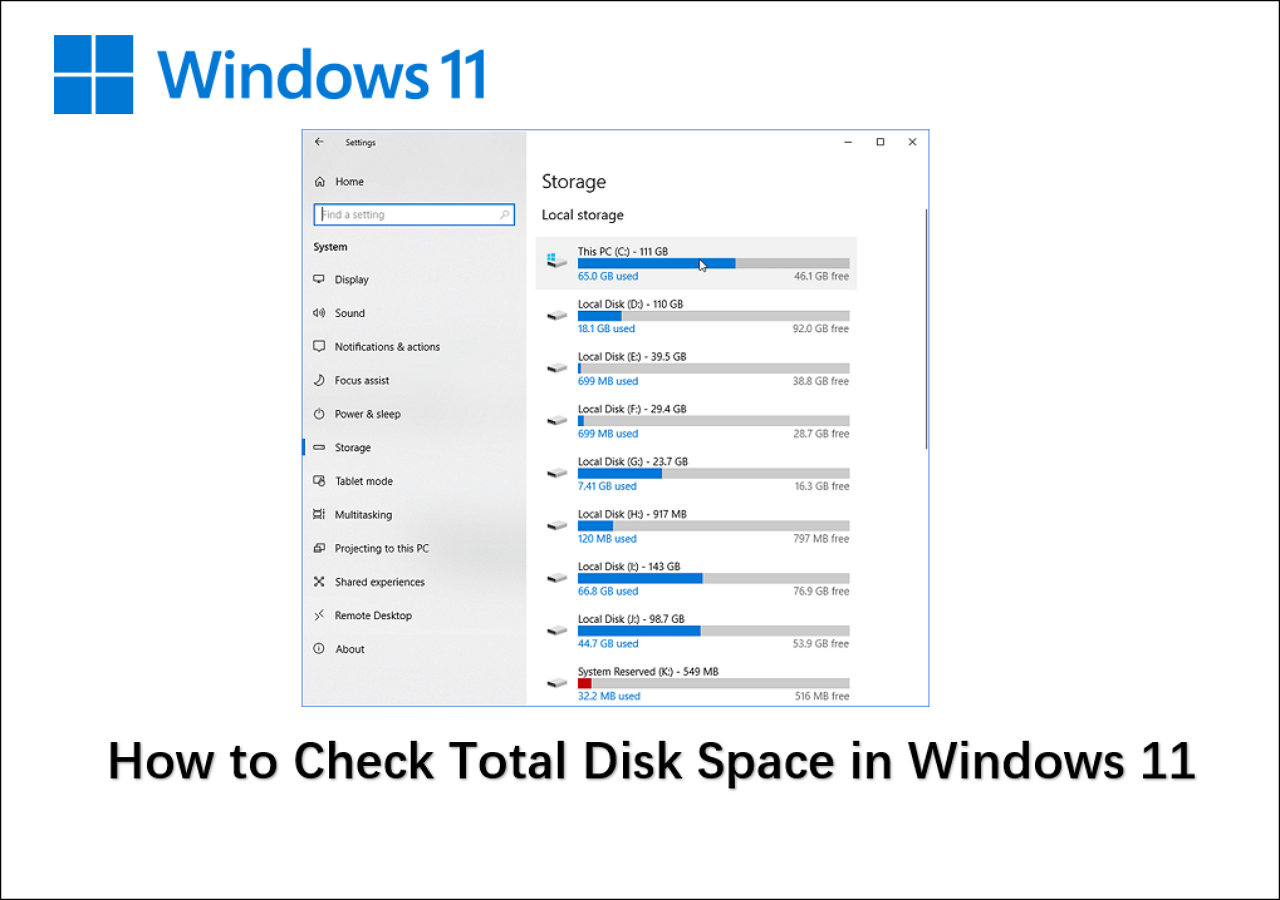Image resolution: width=1280 pixels, height=900 pixels.
Task: Click '797 MB free' text
Action: pyautogui.click(x=821, y=539)
